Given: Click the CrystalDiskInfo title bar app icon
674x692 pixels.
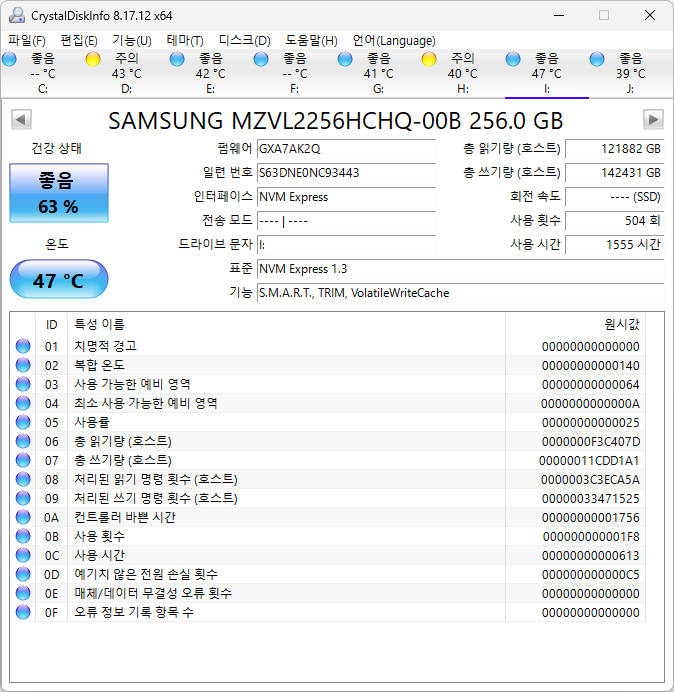Looking at the screenshot, I should tap(17, 15).
